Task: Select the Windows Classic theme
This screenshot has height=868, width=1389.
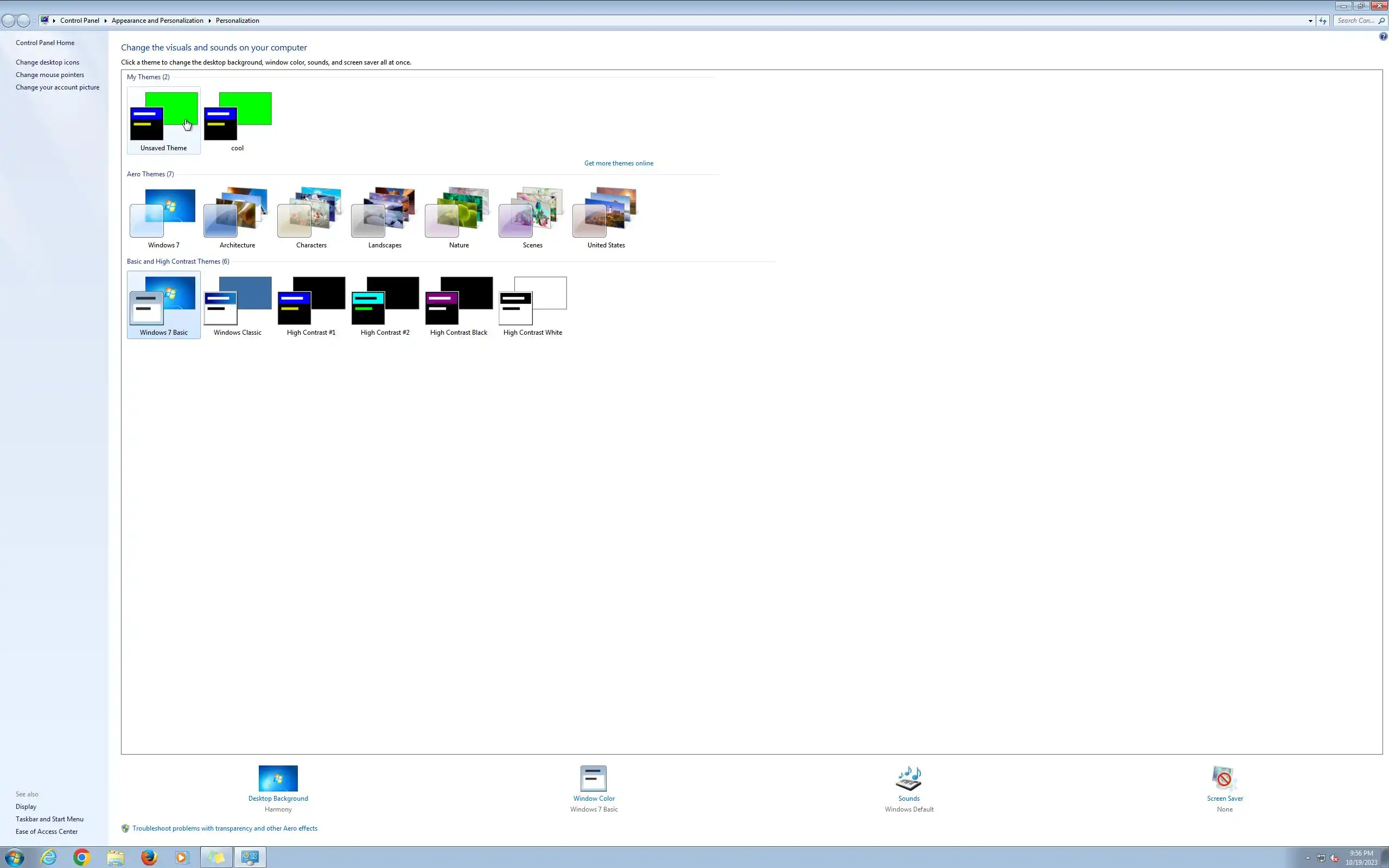Action: coord(237,305)
